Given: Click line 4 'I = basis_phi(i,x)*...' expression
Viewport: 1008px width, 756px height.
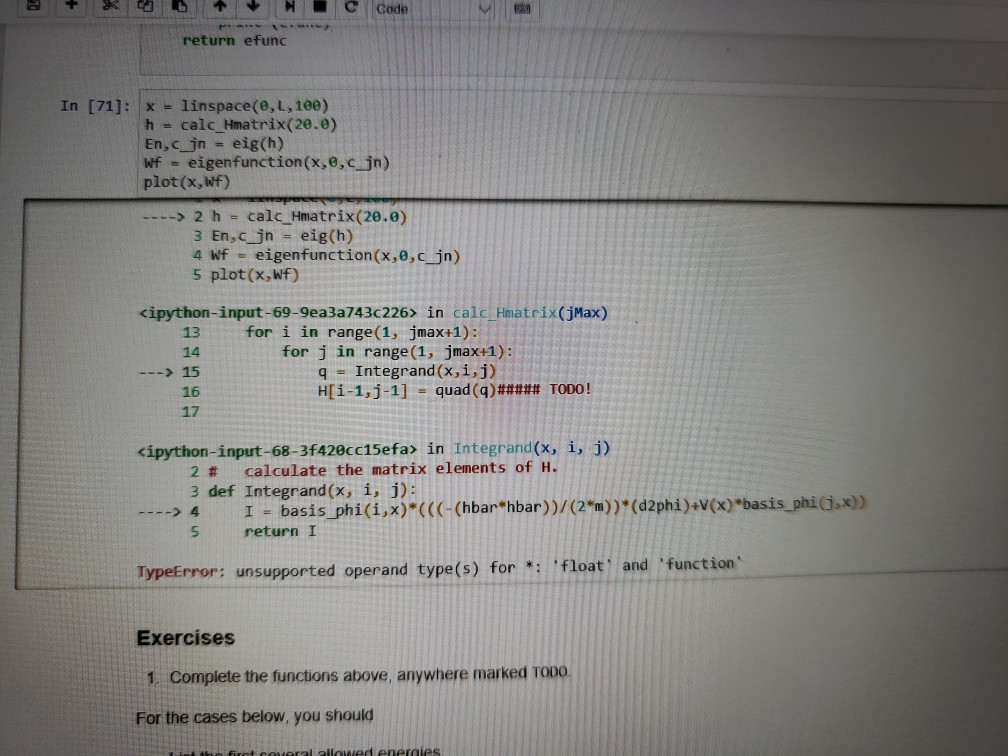Looking at the screenshot, I should [x=555, y=507].
